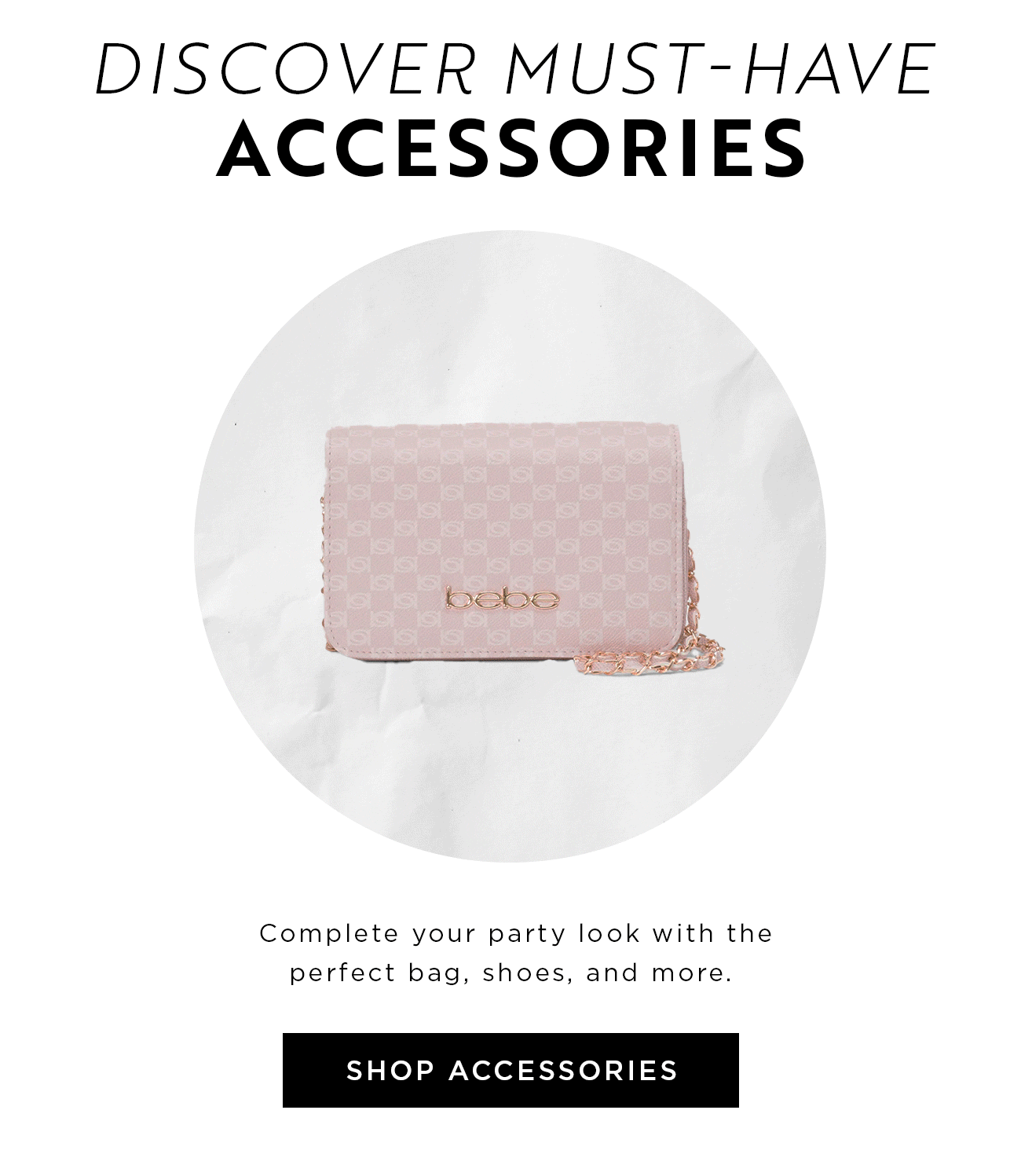Click the 'Complete your party look' line
This screenshot has height=1176, width=1021.
517,934
